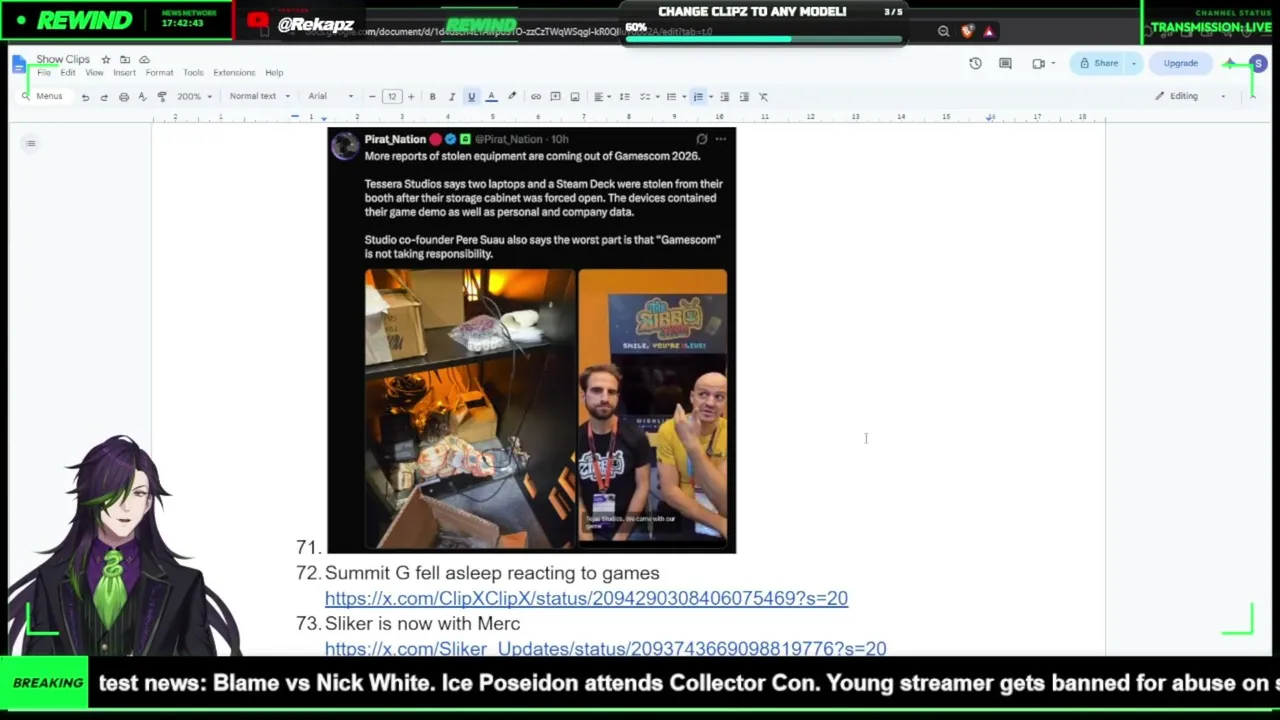Print the document
This screenshot has width=1280, height=720.
(124, 97)
